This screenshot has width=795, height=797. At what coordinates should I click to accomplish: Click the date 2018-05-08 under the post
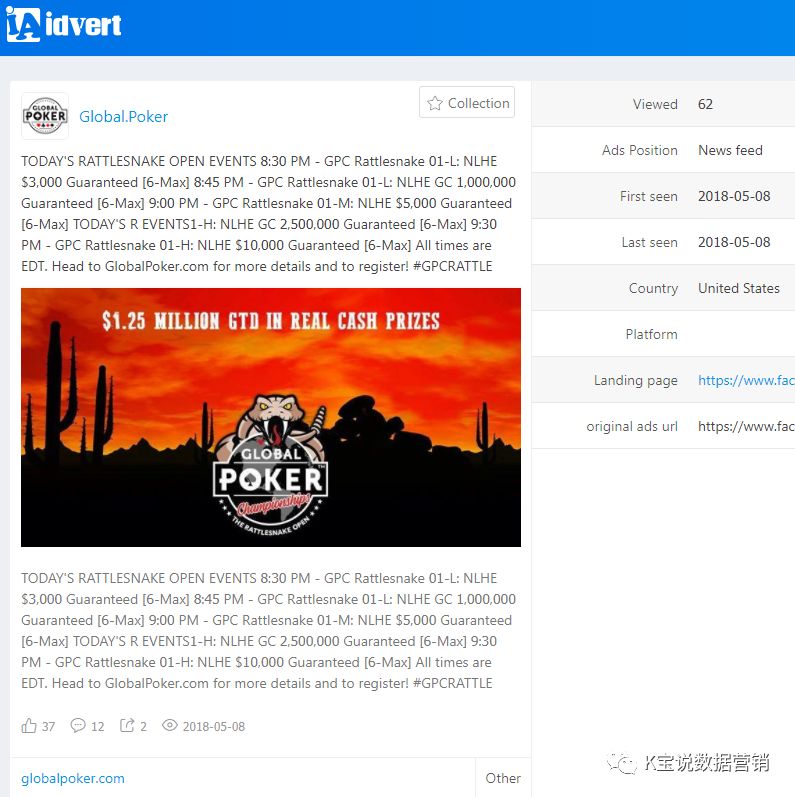pos(214,726)
